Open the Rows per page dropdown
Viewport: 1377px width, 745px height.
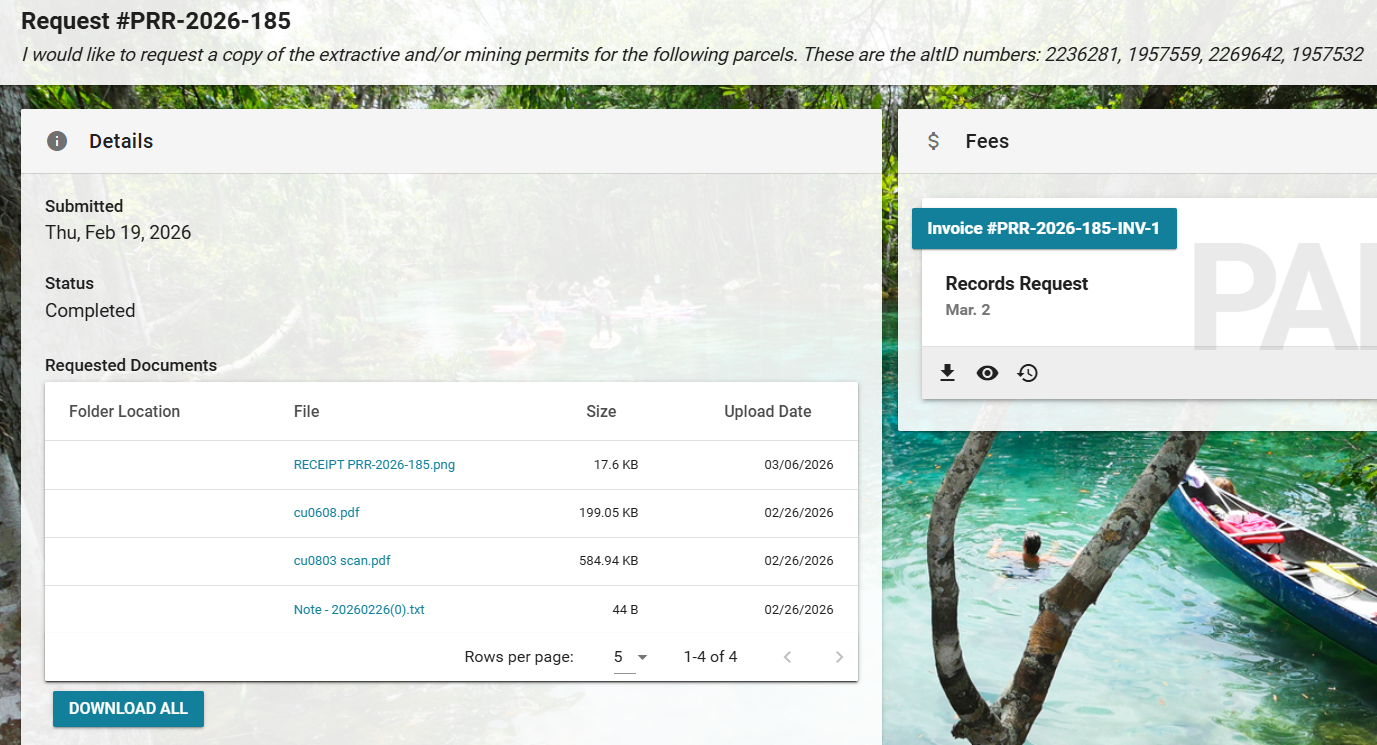click(x=631, y=657)
